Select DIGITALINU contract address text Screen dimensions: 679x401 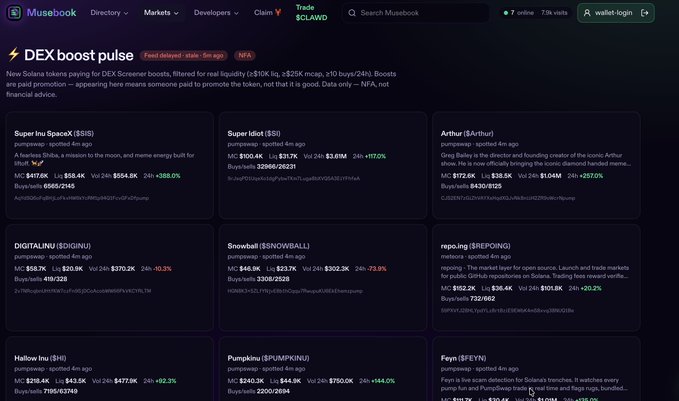pyautogui.click(x=83, y=291)
